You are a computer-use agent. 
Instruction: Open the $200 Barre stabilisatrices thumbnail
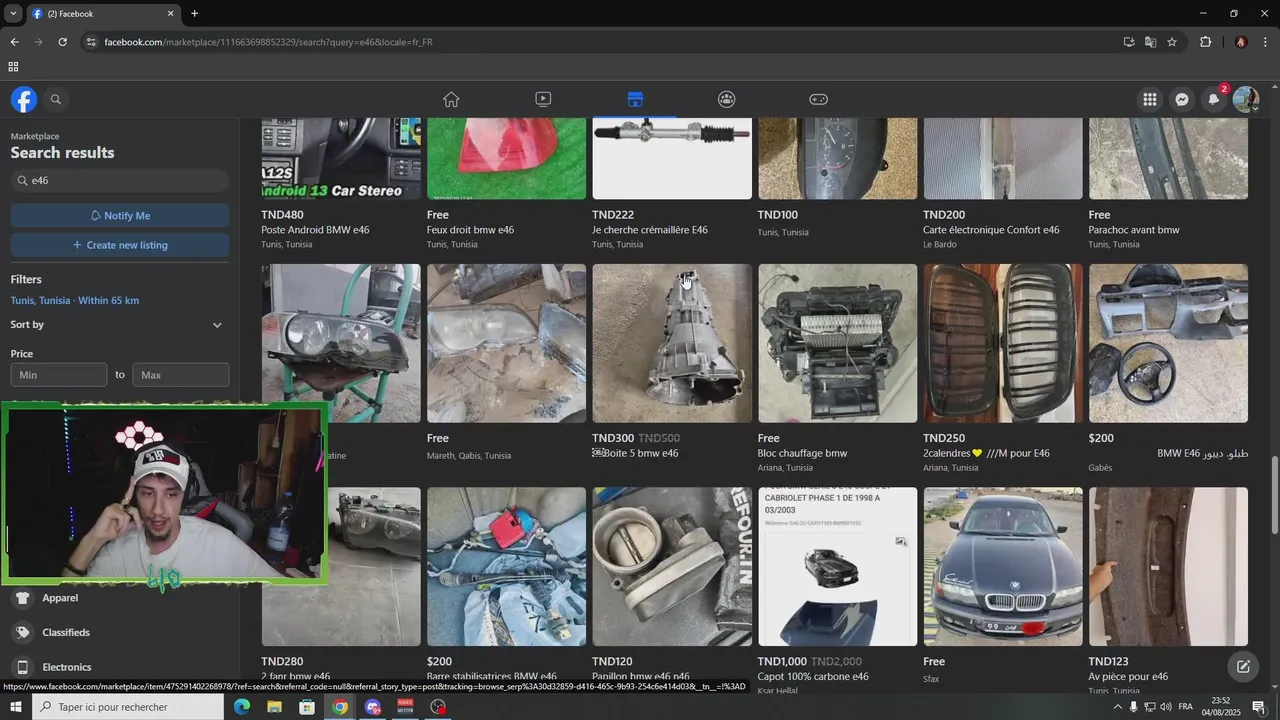[506, 566]
